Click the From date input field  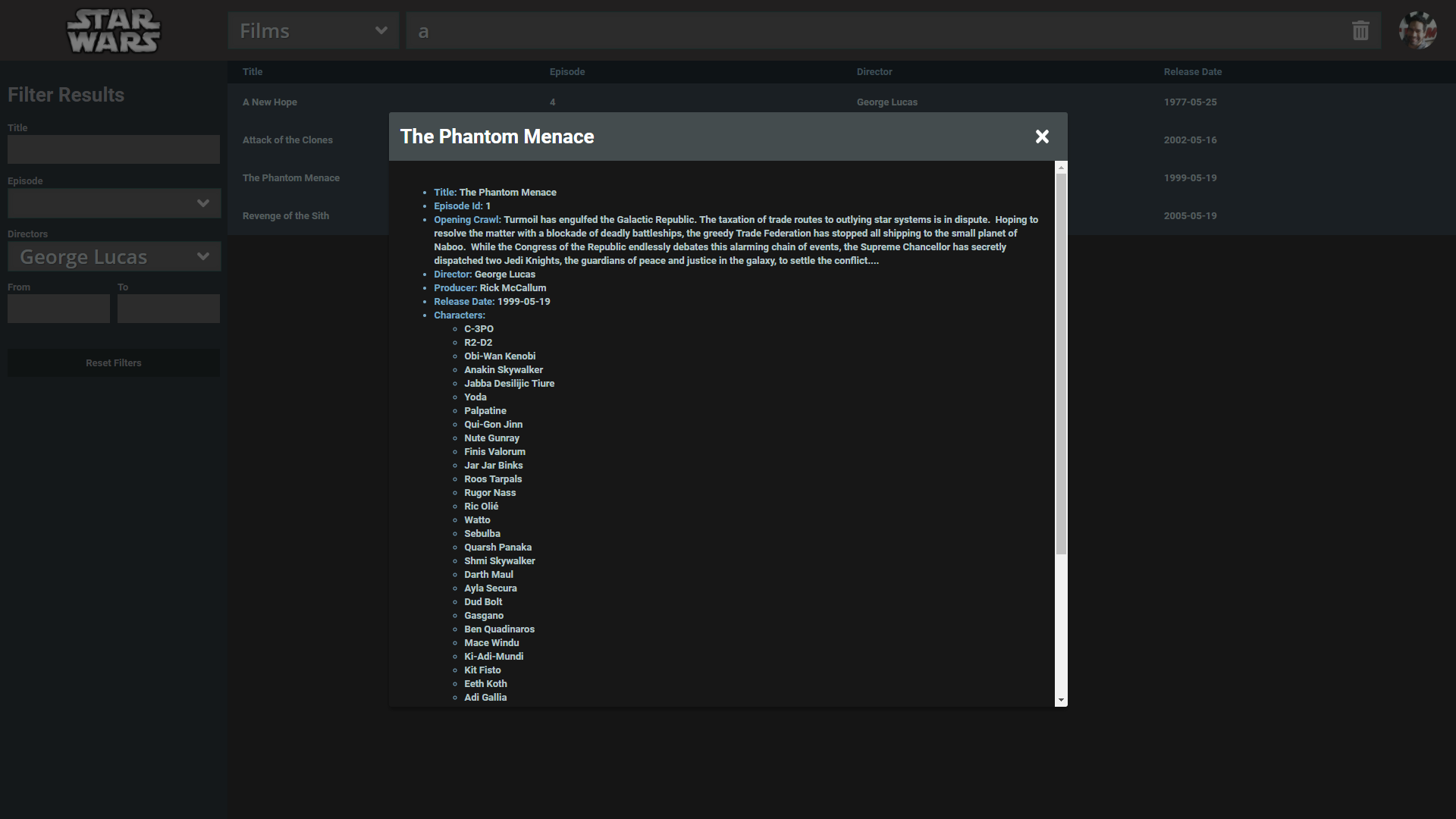(x=58, y=309)
